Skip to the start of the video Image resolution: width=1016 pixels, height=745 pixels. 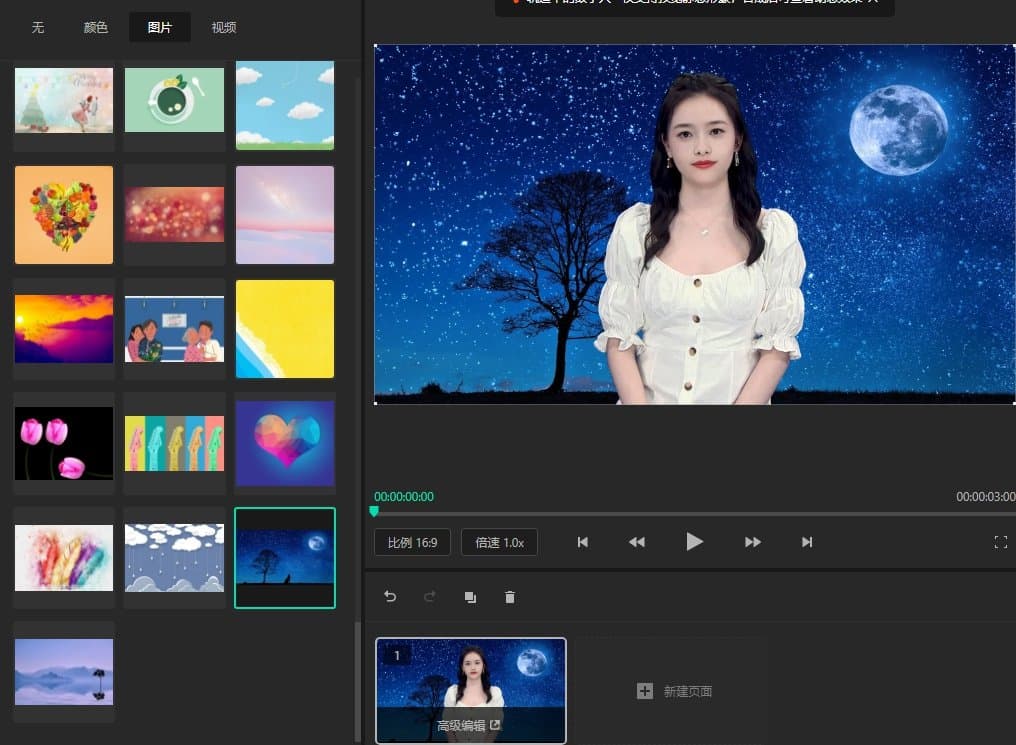click(583, 542)
